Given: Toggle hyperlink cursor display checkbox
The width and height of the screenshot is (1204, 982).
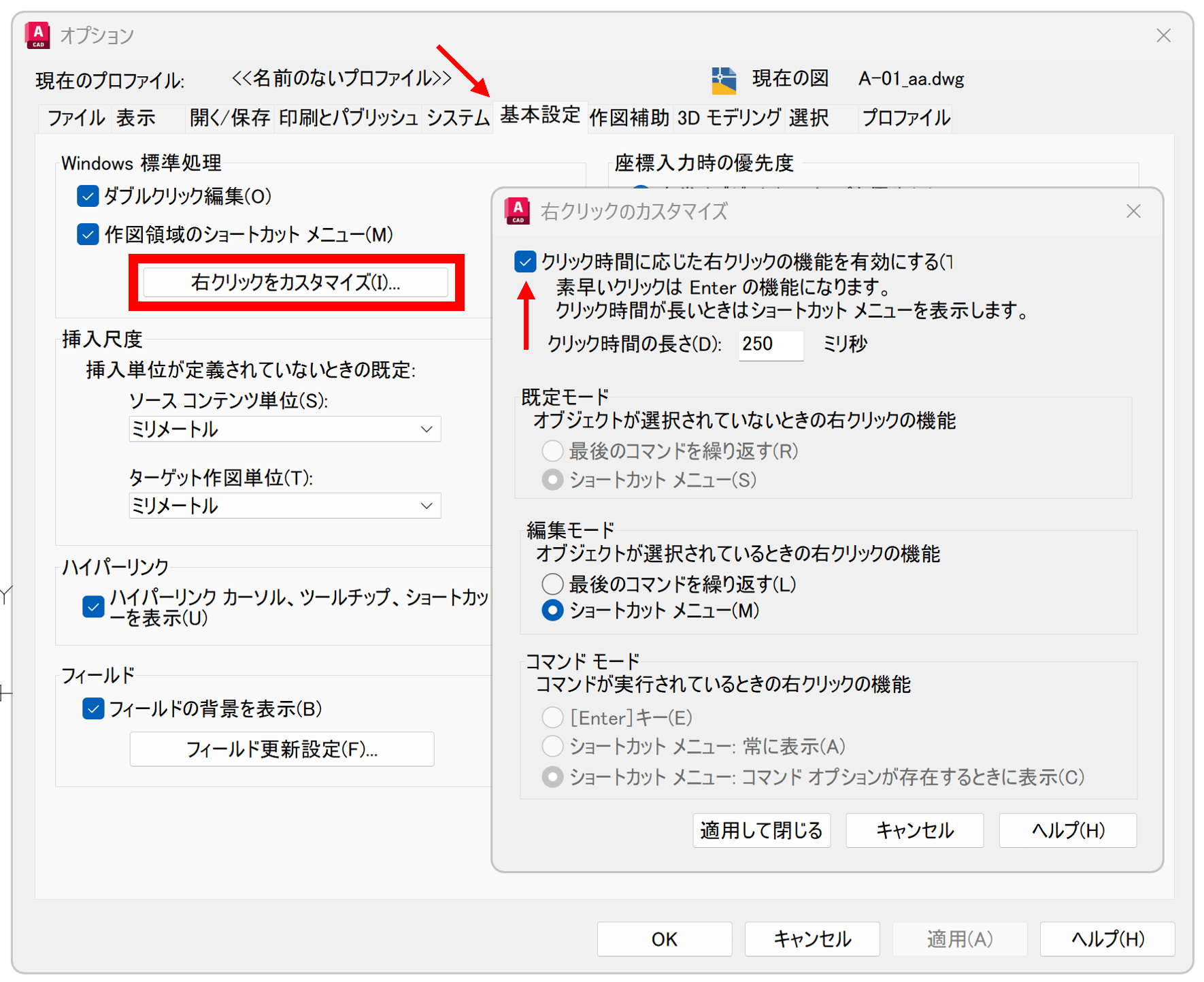Looking at the screenshot, I should [93, 606].
